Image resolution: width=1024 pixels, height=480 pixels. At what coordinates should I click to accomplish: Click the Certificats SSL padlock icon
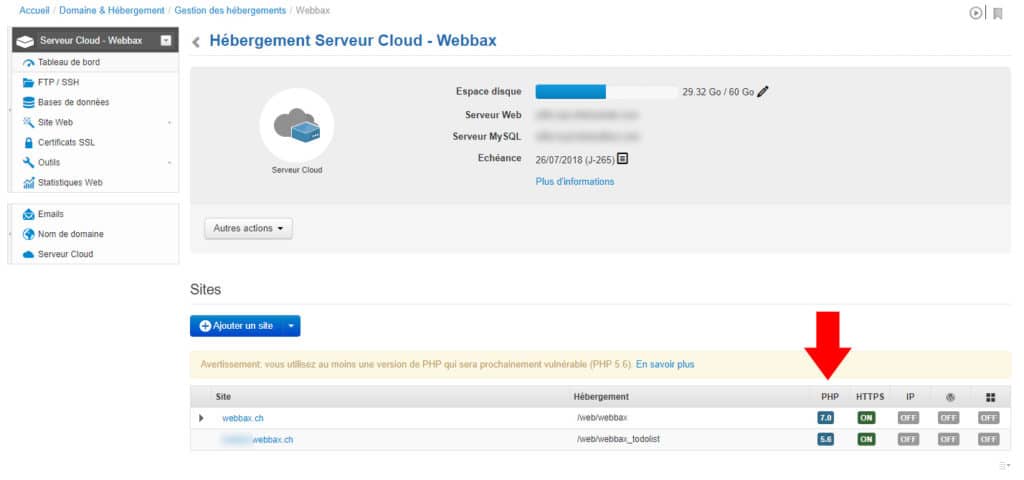click(x=28, y=142)
